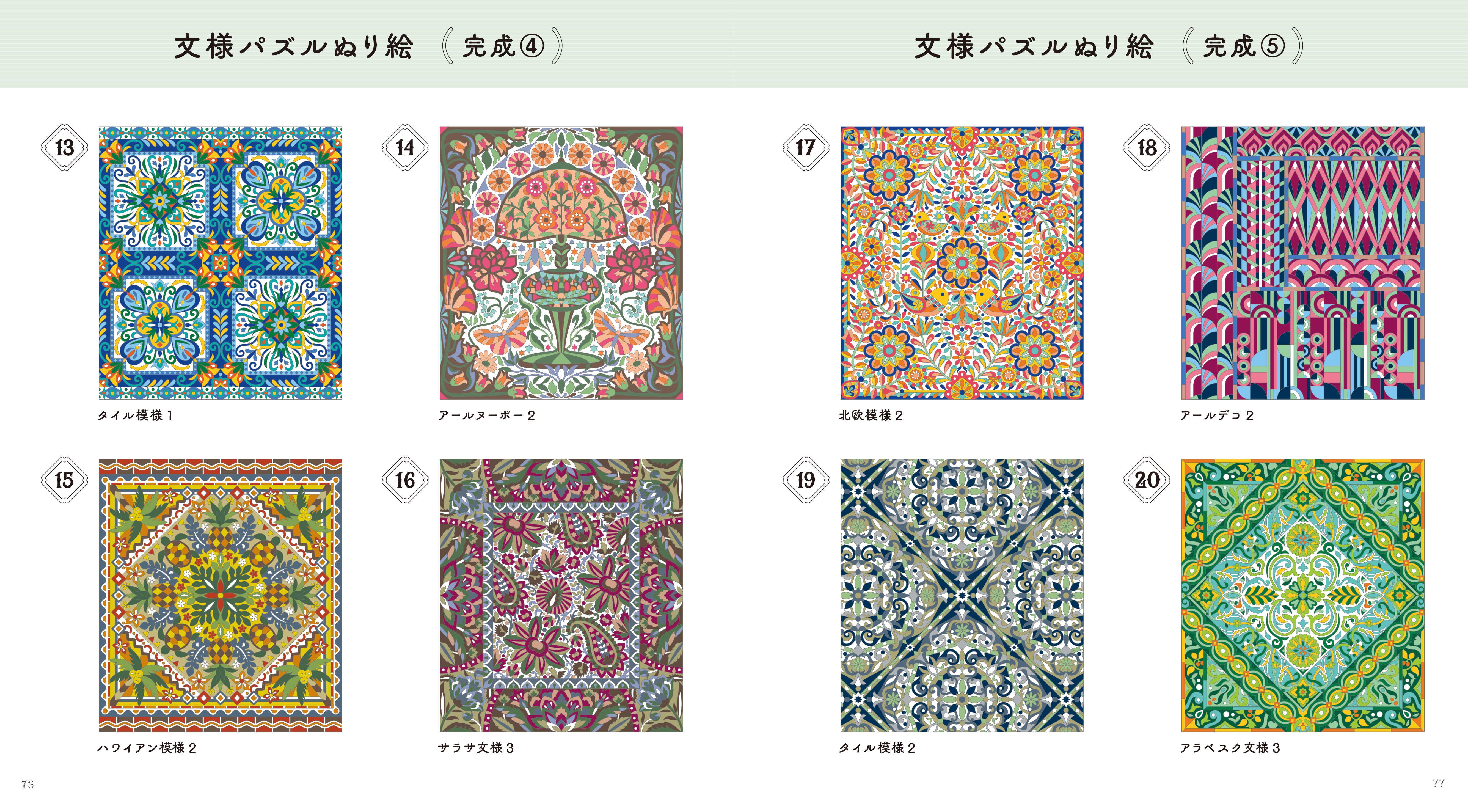Click the number 15 diamond badge
This screenshot has height=812, width=1468.
(64, 480)
